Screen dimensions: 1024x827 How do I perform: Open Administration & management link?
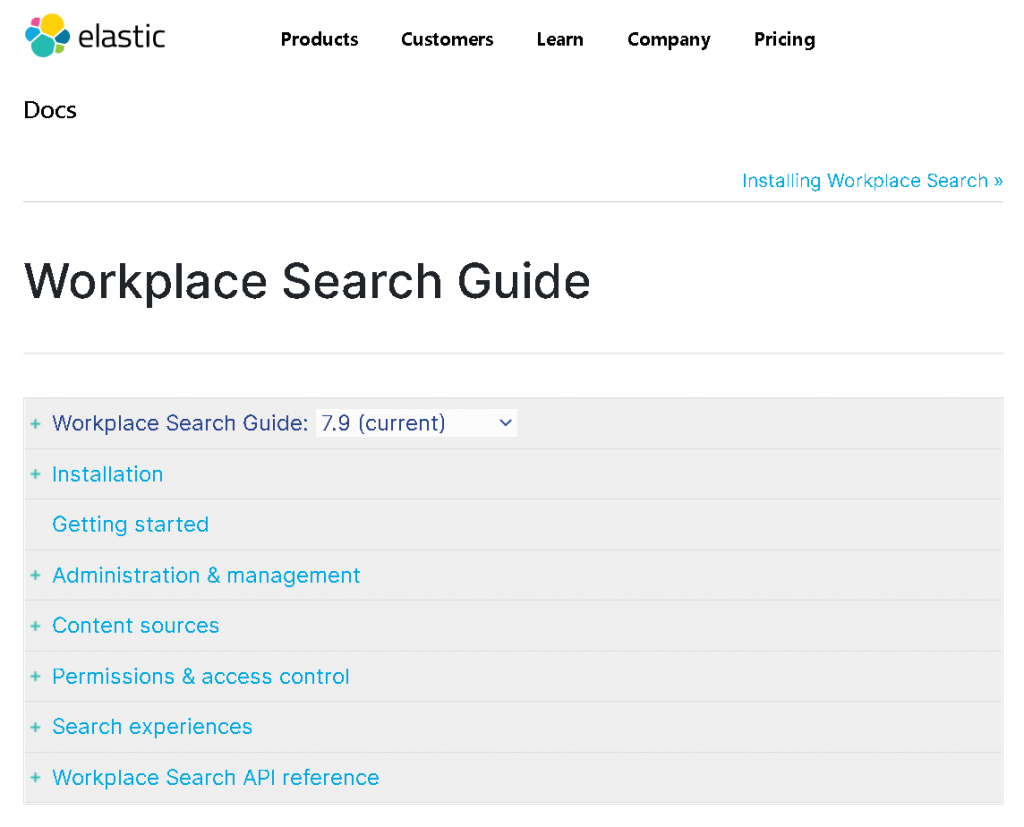pyautogui.click(x=206, y=576)
